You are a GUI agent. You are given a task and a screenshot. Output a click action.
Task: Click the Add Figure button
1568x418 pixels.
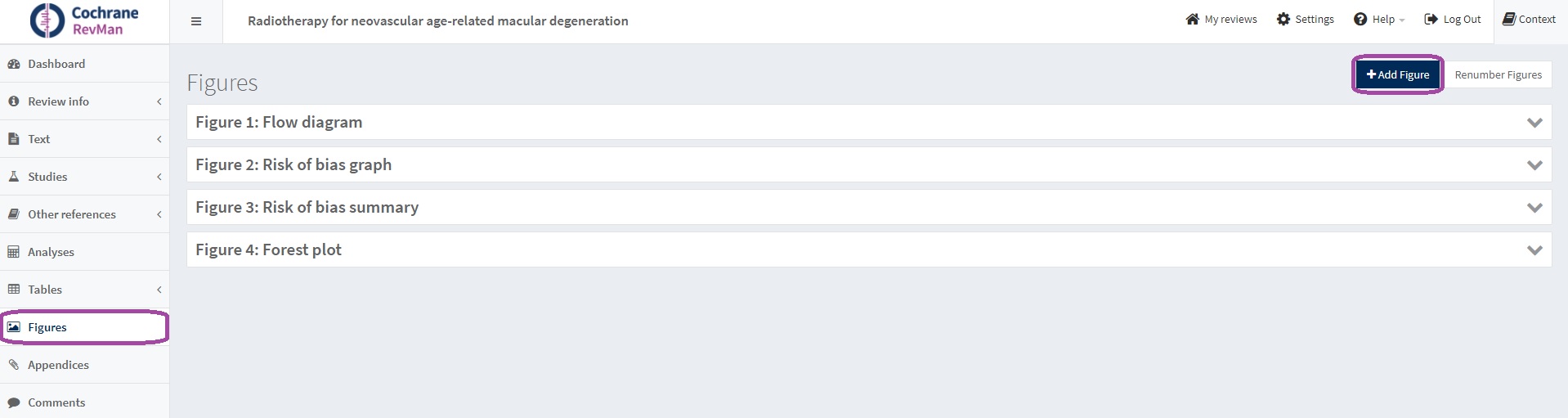[1398, 74]
